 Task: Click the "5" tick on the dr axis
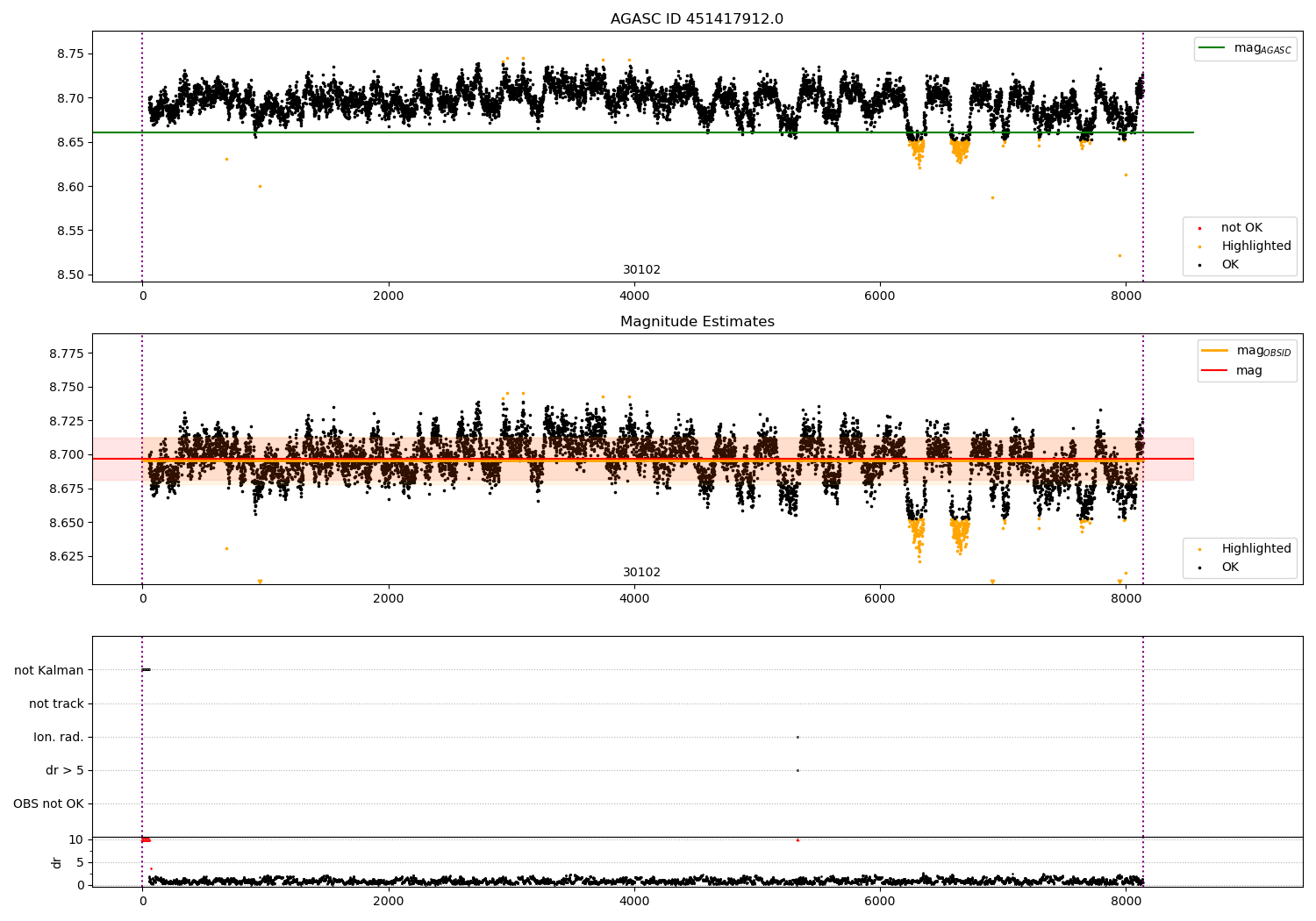pos(80,862)
